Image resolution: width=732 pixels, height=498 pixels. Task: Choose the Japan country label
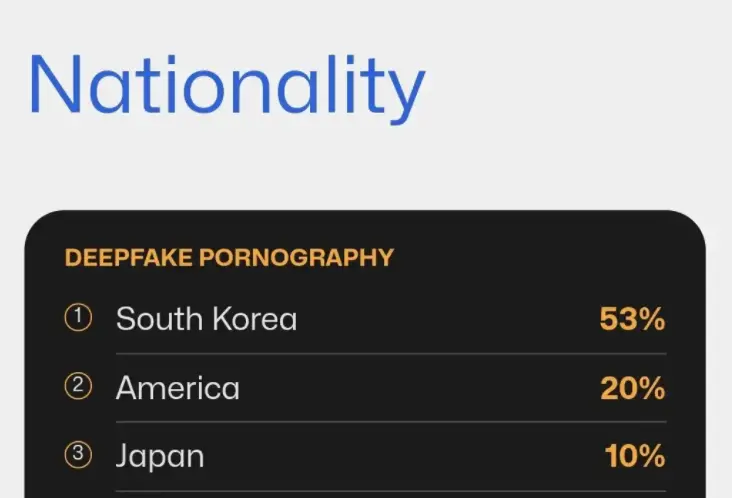point(160,457)
